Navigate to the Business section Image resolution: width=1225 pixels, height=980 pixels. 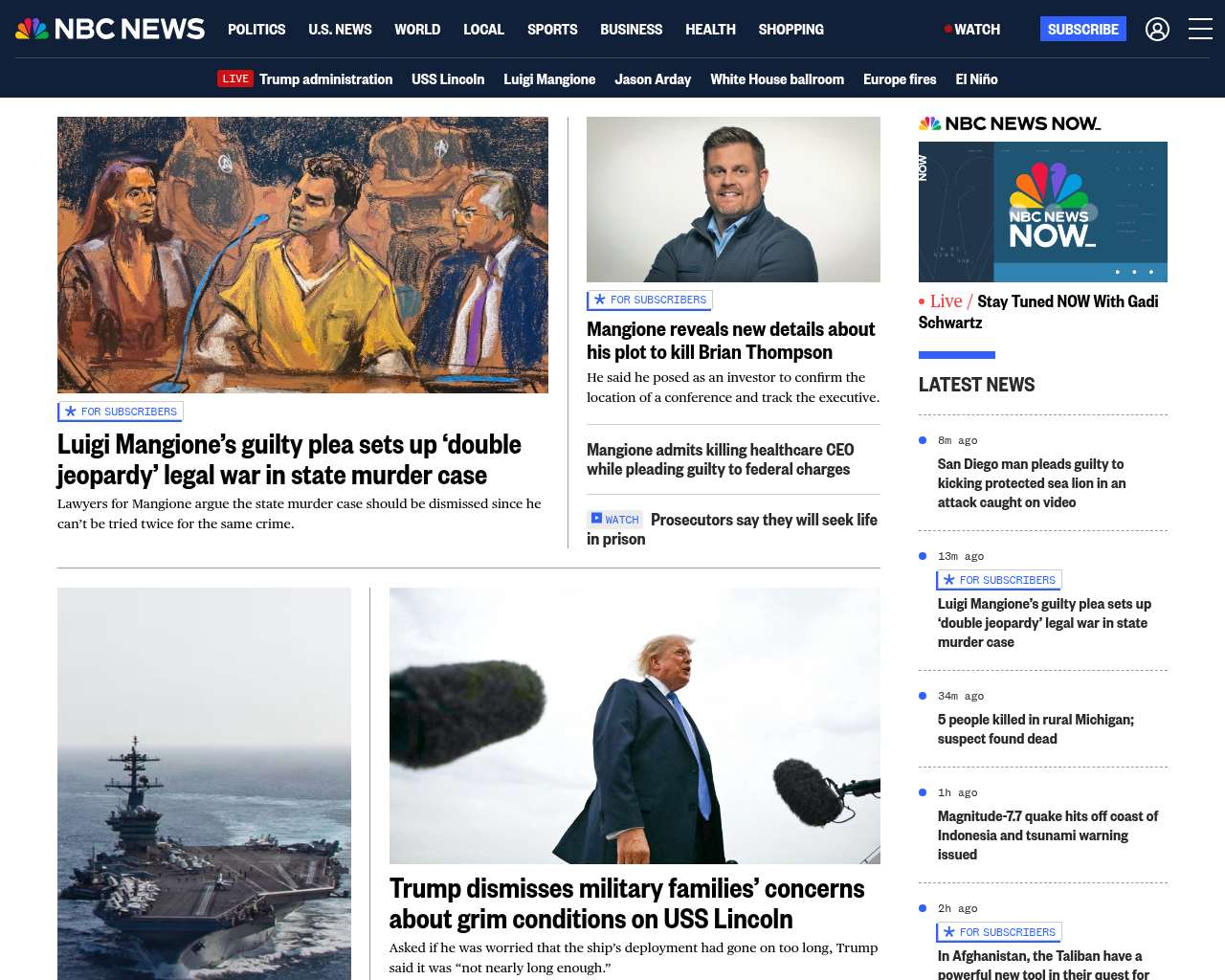tap(631, 30)
